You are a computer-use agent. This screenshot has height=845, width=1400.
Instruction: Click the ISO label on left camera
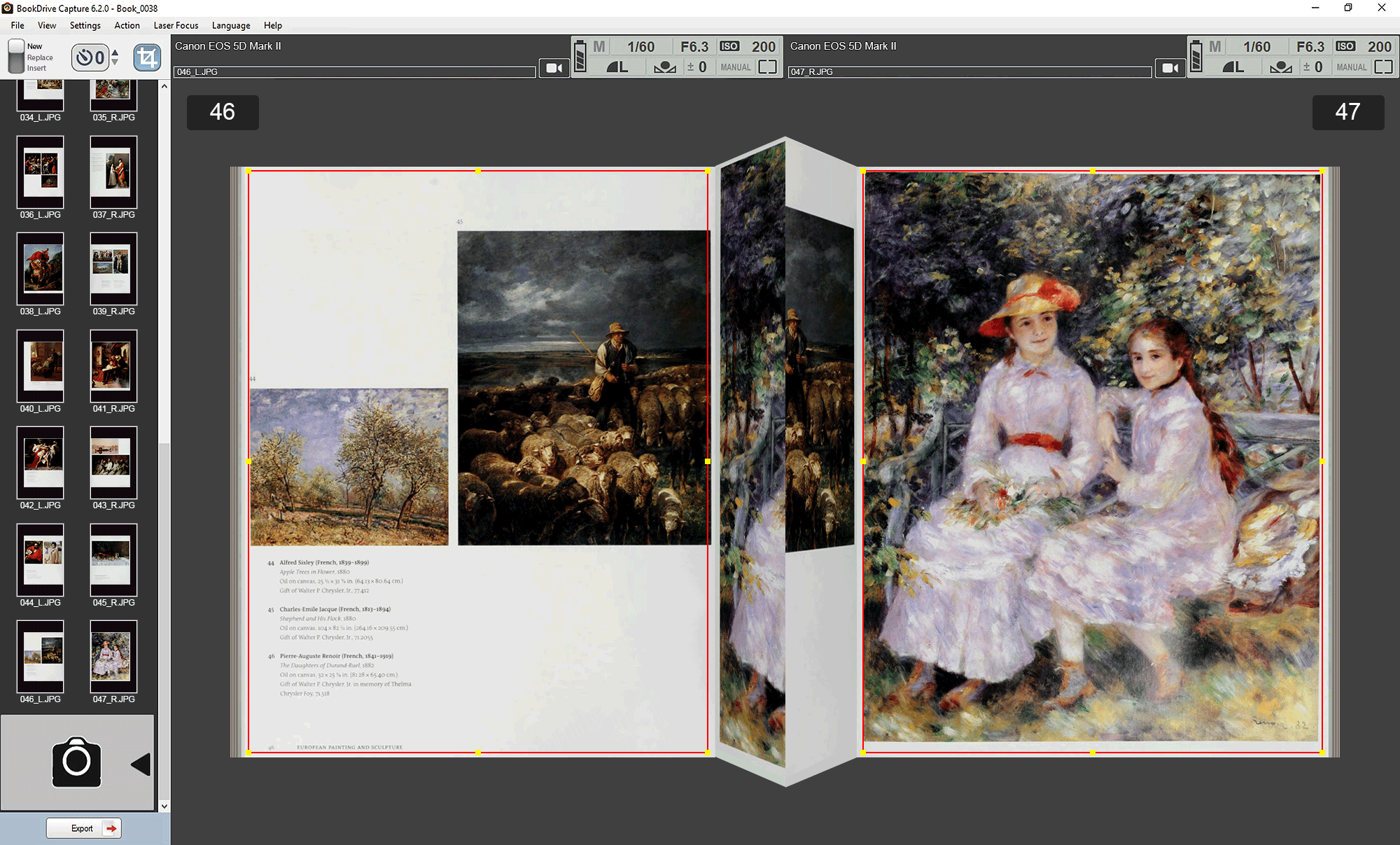tap(729, 46)
